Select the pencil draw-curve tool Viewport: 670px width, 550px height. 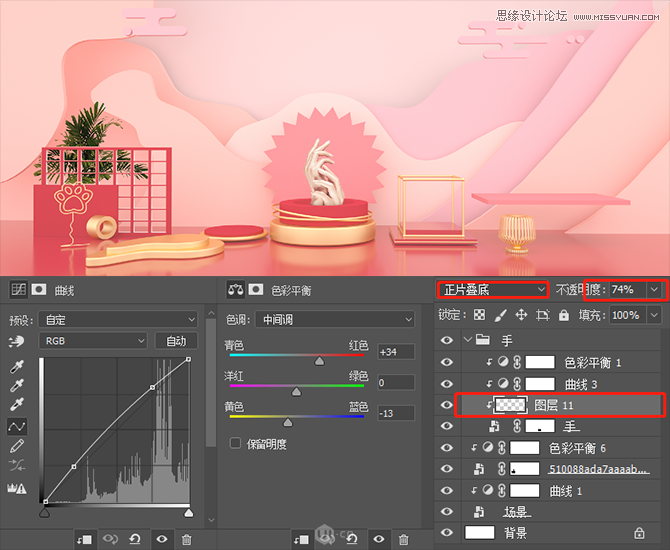coord(18,446)
